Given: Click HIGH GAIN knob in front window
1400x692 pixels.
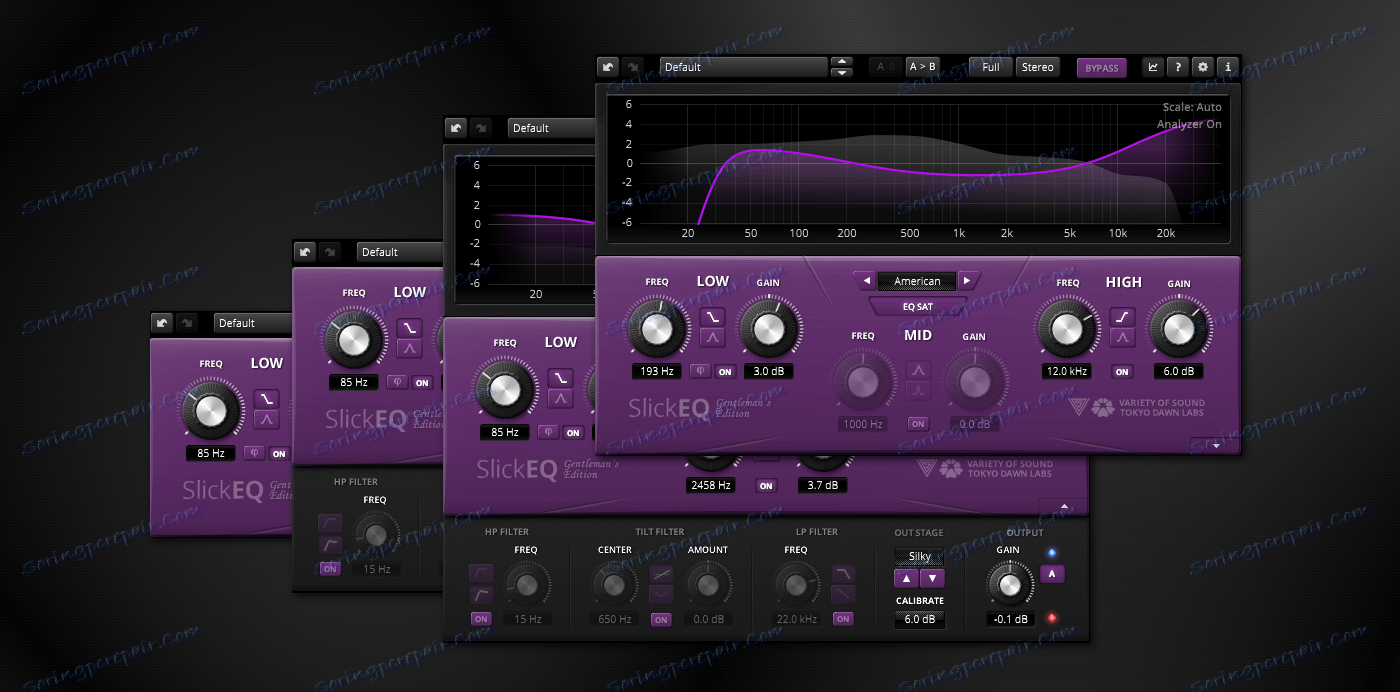Looking at the screenshot, I should point(1178,327).
